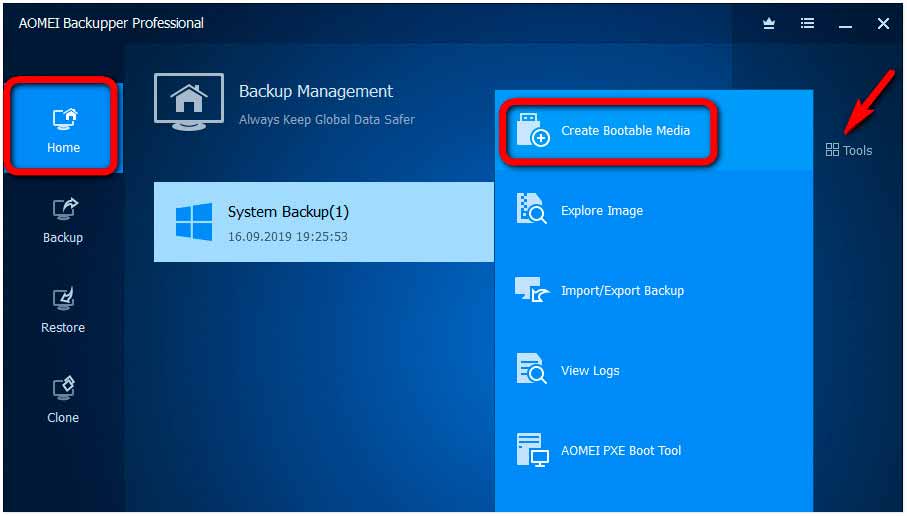Expand the Tools menu
Screen dimensions: 907x516
848,150
